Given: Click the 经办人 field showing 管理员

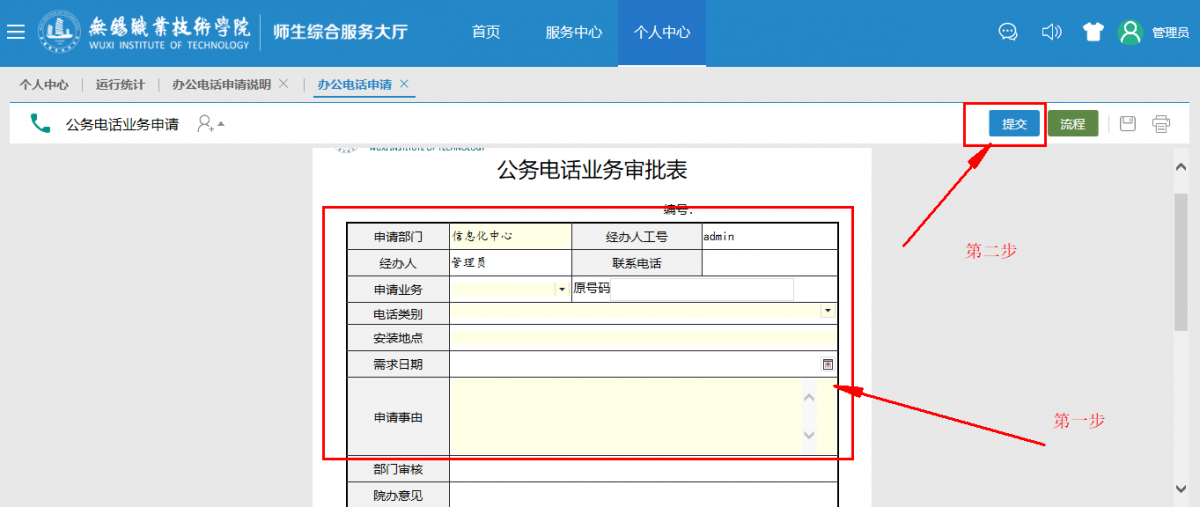Looking at the screenshot, I should (510, 264).
